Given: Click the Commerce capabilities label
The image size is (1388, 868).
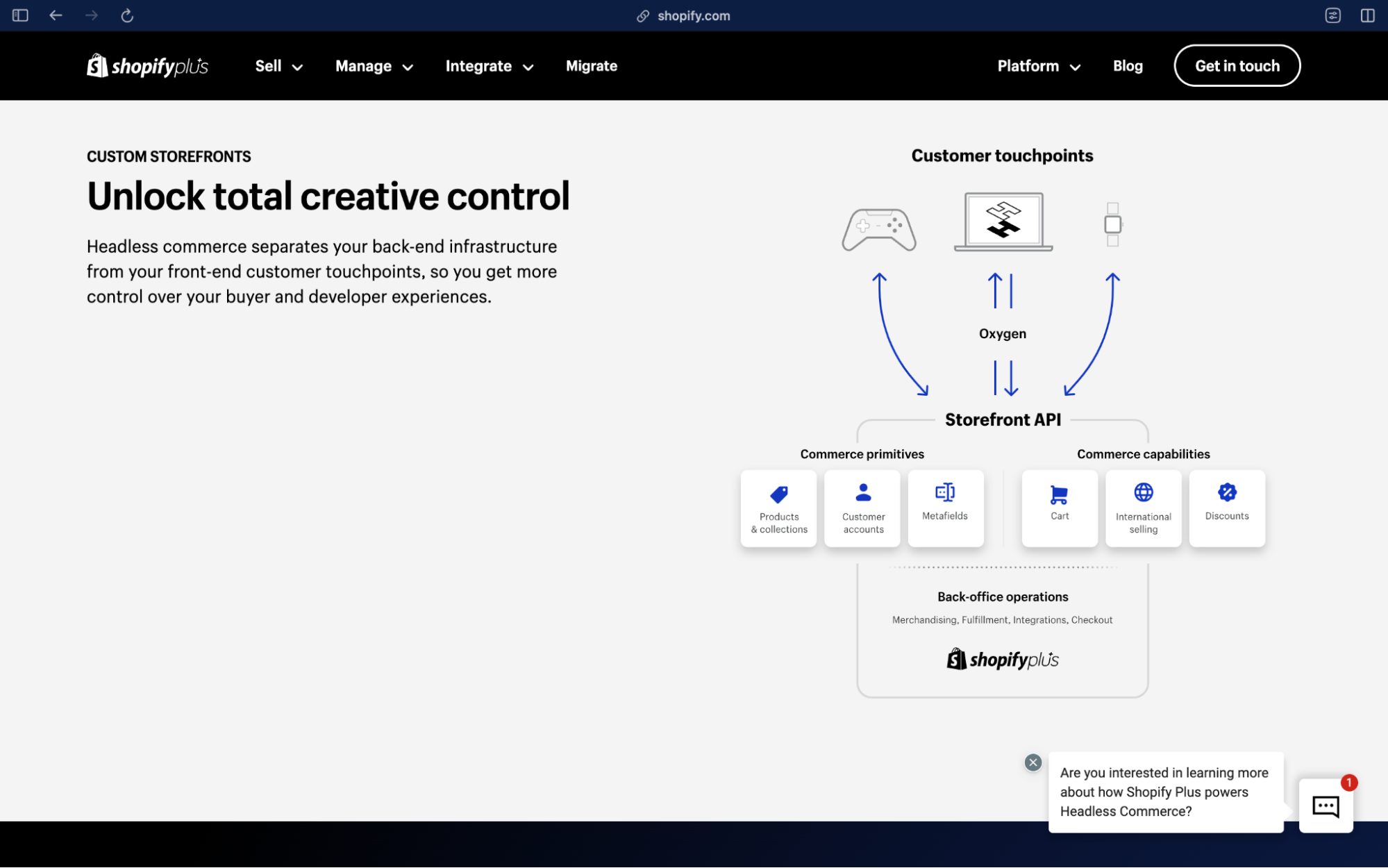Looking at the screenshot, I should pos(1143,454).
